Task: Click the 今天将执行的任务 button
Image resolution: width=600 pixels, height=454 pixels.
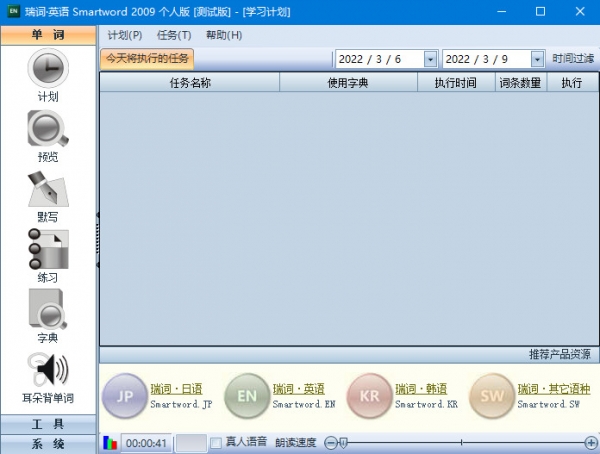Action: 147,59
